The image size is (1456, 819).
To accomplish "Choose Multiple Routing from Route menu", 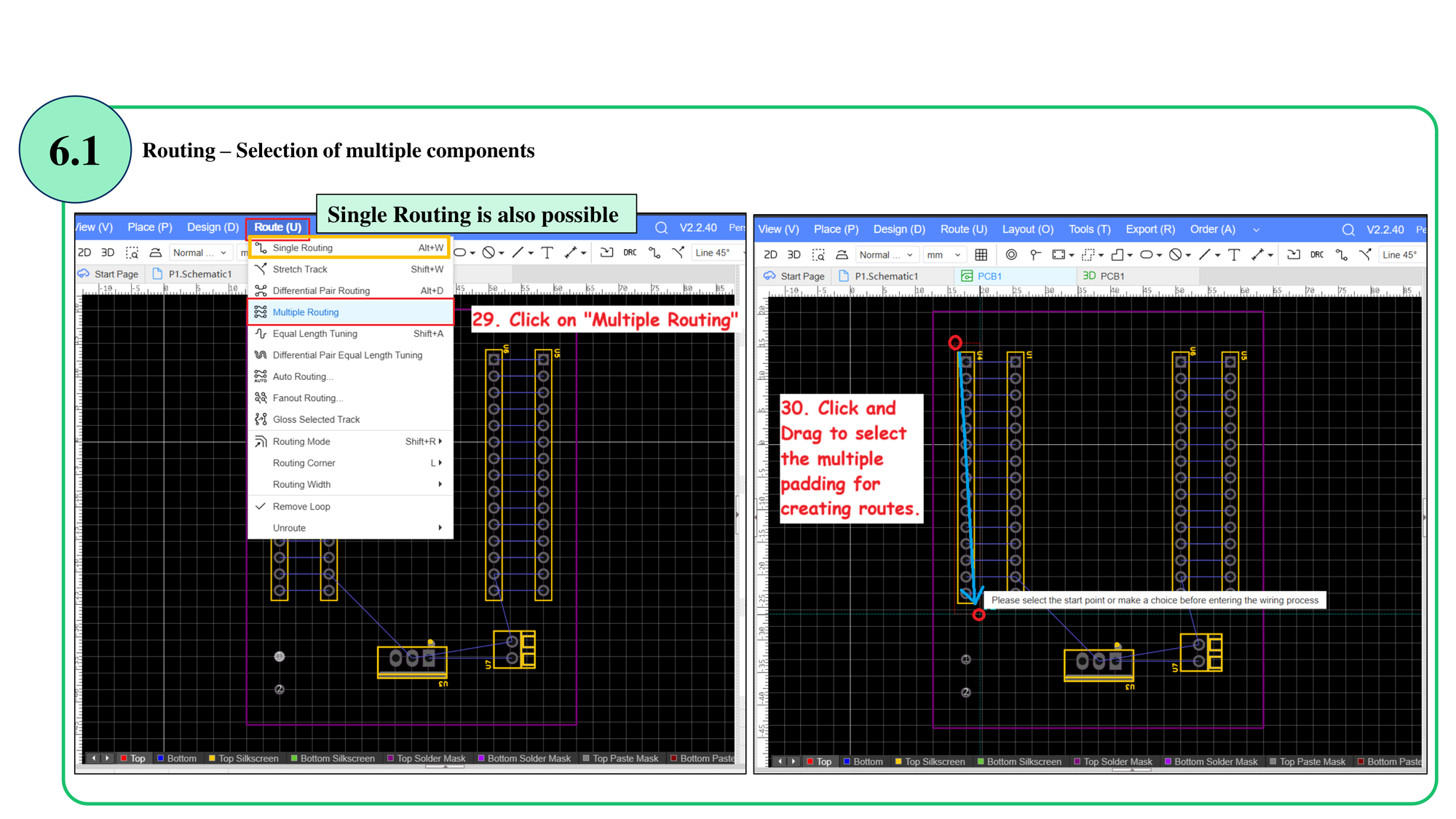I will point(350,312).
